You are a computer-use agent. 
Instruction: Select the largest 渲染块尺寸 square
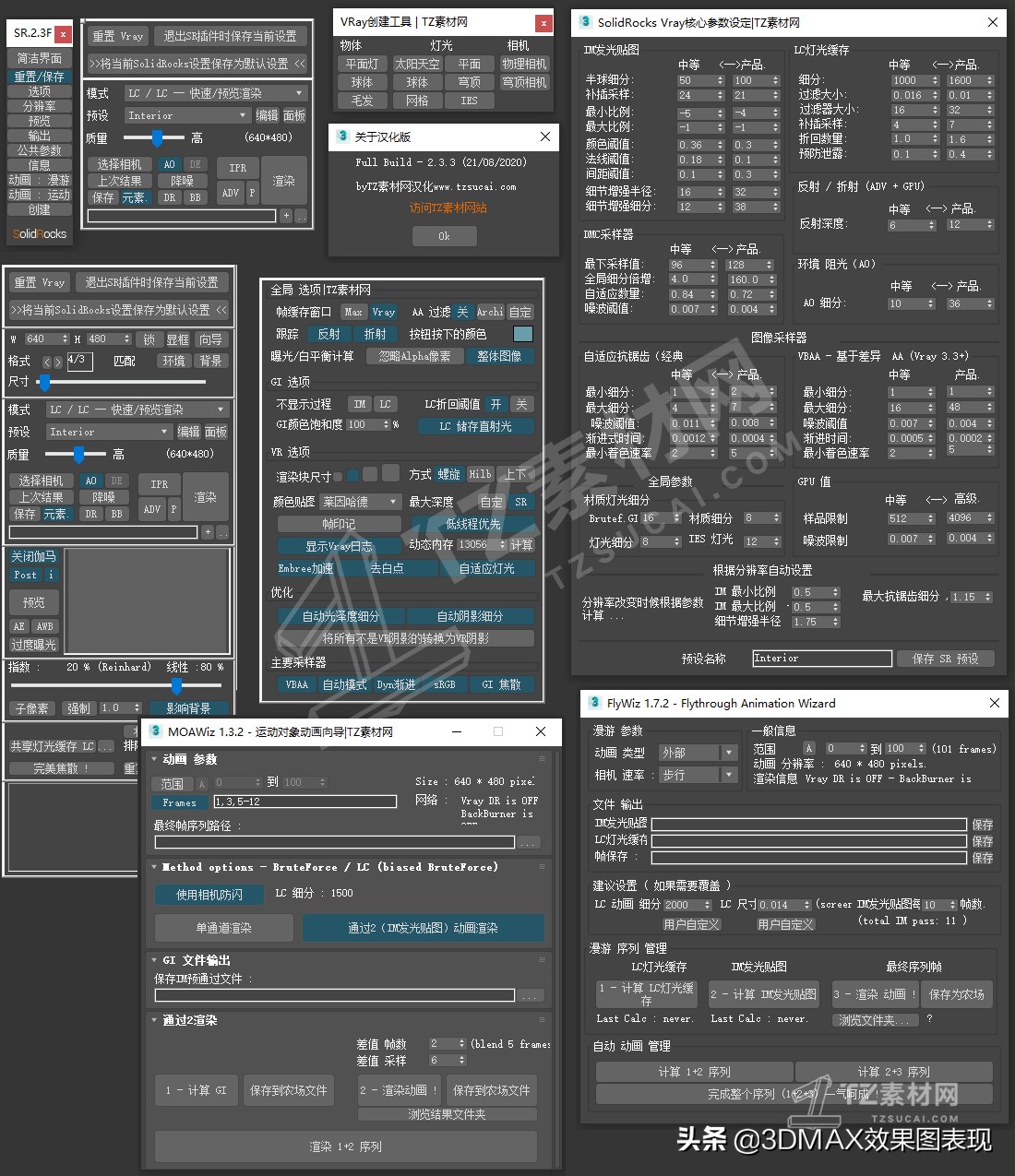[390, 473]
